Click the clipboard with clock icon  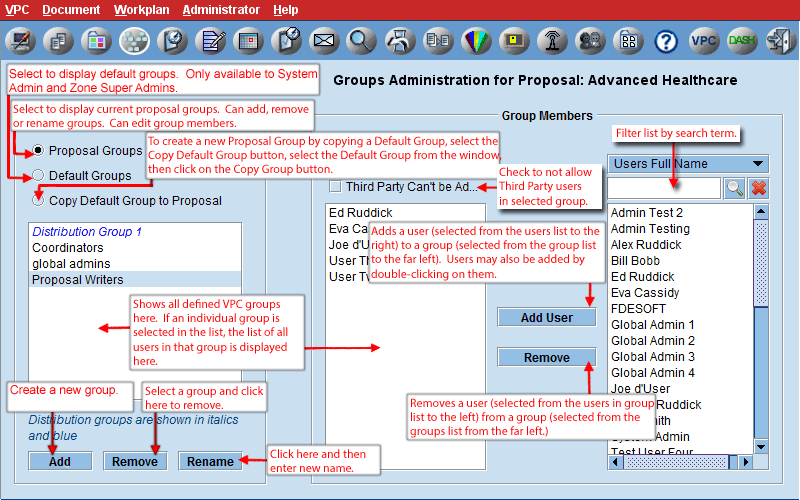coord(287,41)
